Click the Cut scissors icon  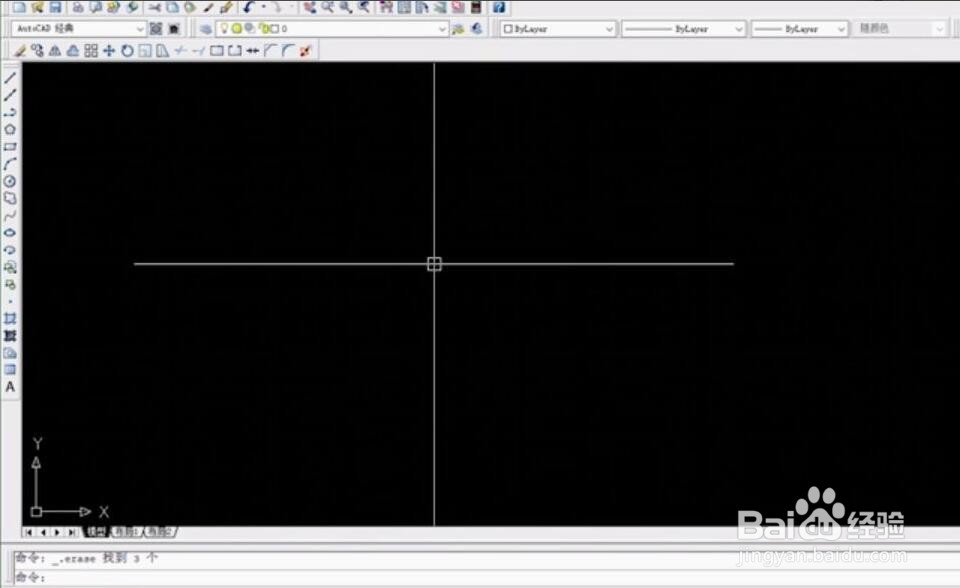pyautogui.click(x=154, y=7)
